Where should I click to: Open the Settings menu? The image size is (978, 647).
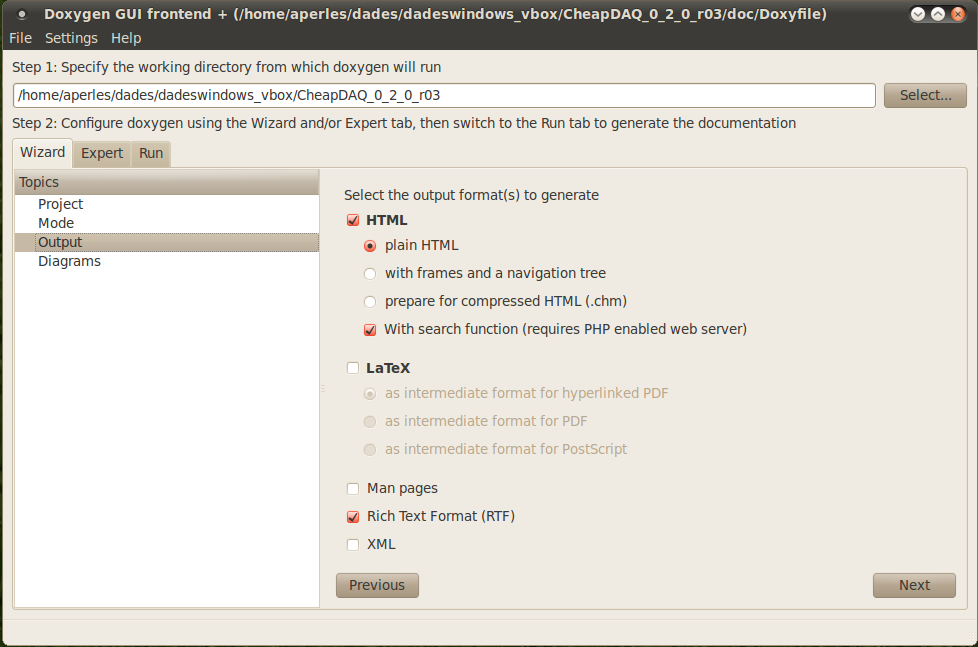(x=71, y=38)
